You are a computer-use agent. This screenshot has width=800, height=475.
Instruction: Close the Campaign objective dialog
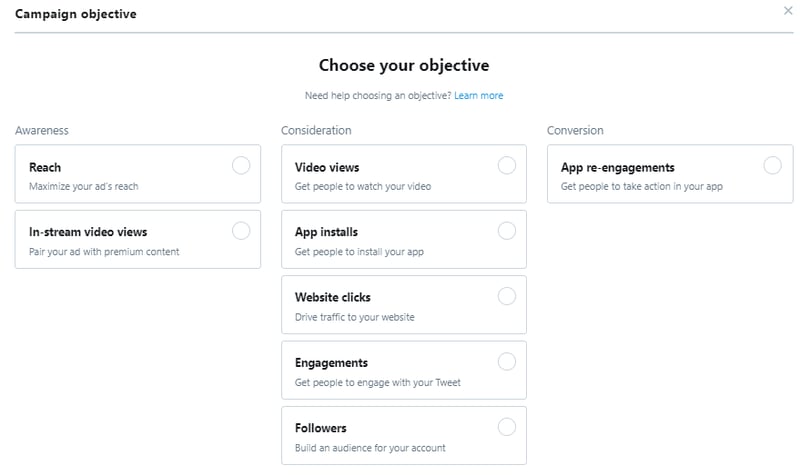(788, 11)
